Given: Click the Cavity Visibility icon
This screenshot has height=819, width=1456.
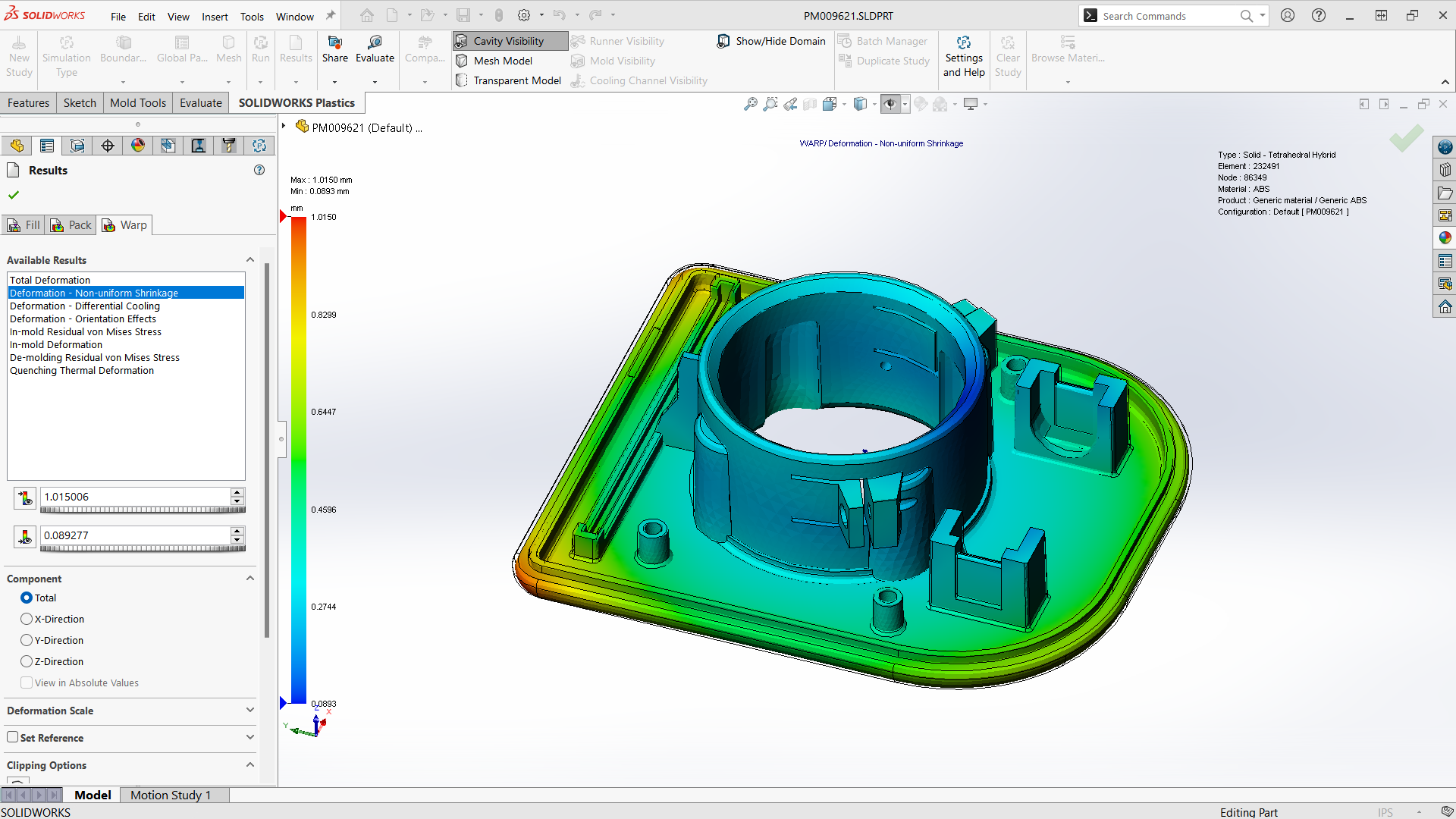Looking at the screenshot, I should coord(463,41).
